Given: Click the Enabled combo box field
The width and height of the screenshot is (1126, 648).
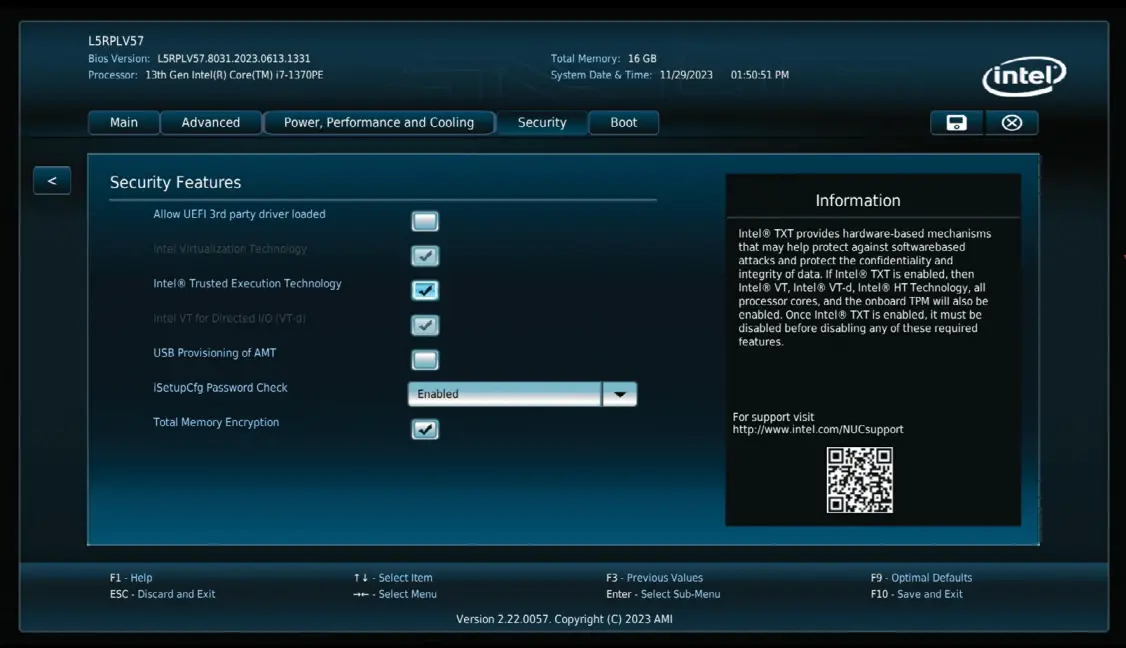Looking at the screenshot, I should (505, 394).
